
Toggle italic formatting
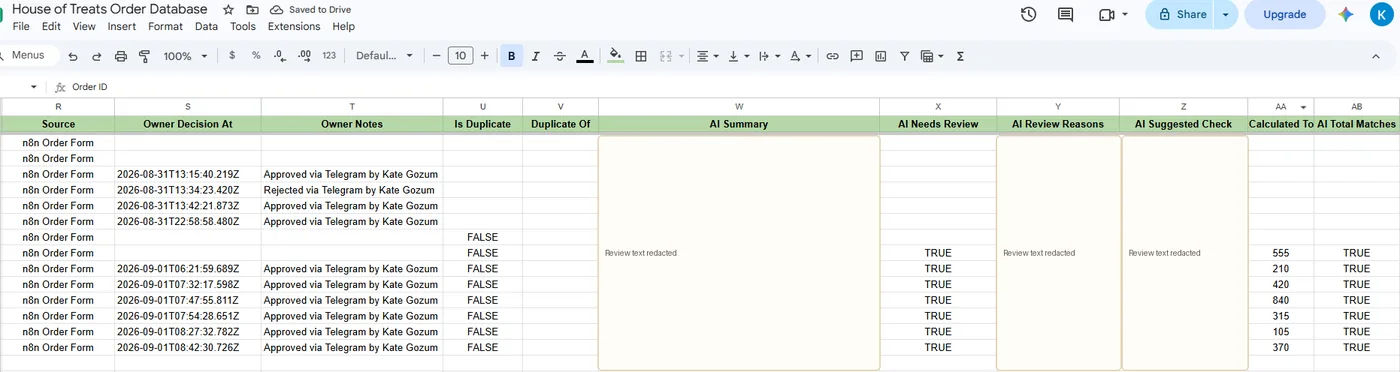(x=536, y=56)
